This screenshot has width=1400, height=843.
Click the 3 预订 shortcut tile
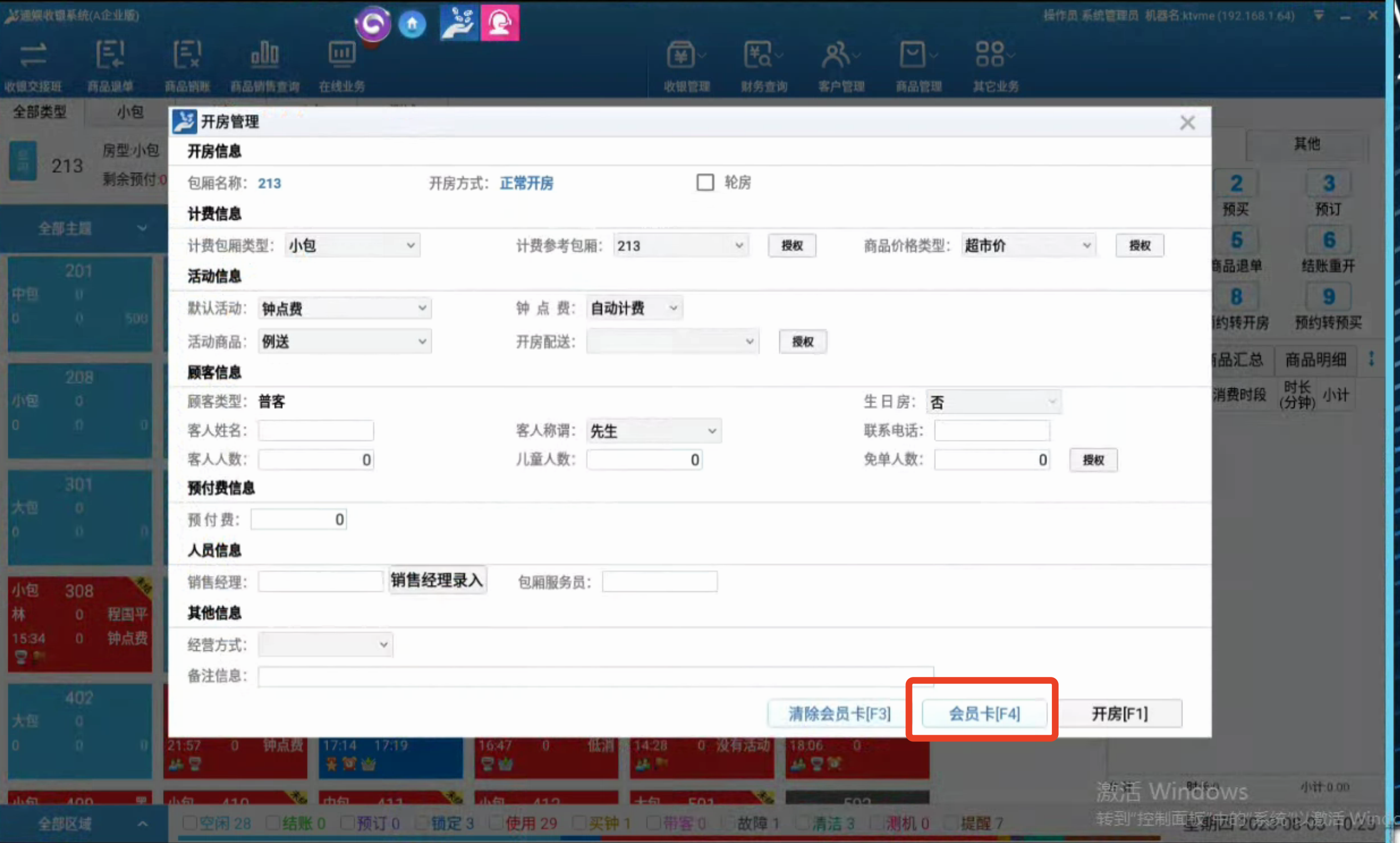[1328, 194]
